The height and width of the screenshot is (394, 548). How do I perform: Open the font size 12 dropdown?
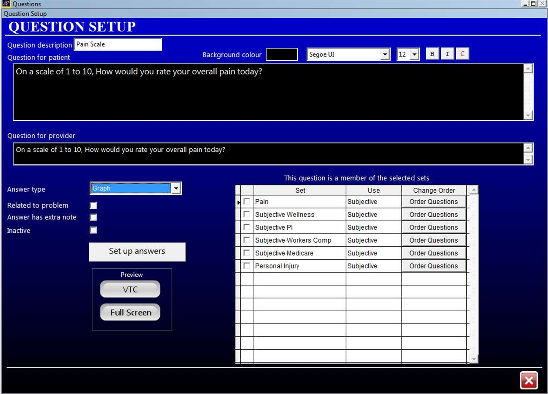[x=414, y=55]
